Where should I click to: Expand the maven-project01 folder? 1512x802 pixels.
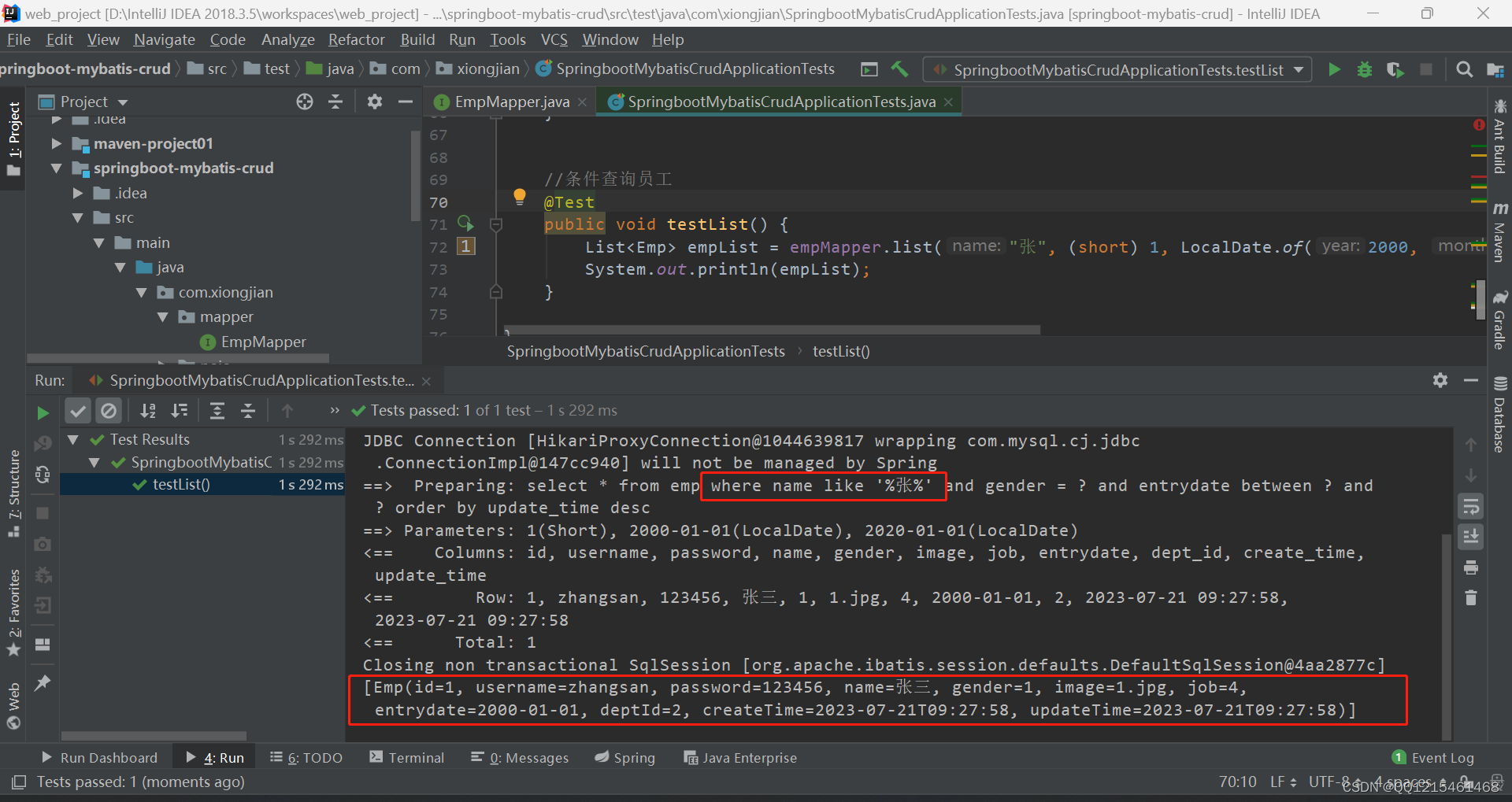coord(56,143)
